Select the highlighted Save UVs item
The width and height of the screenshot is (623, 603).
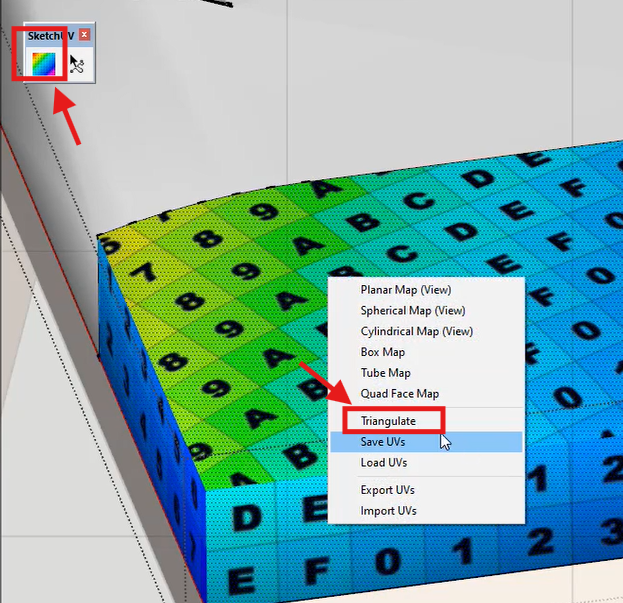tap(383, 442)
